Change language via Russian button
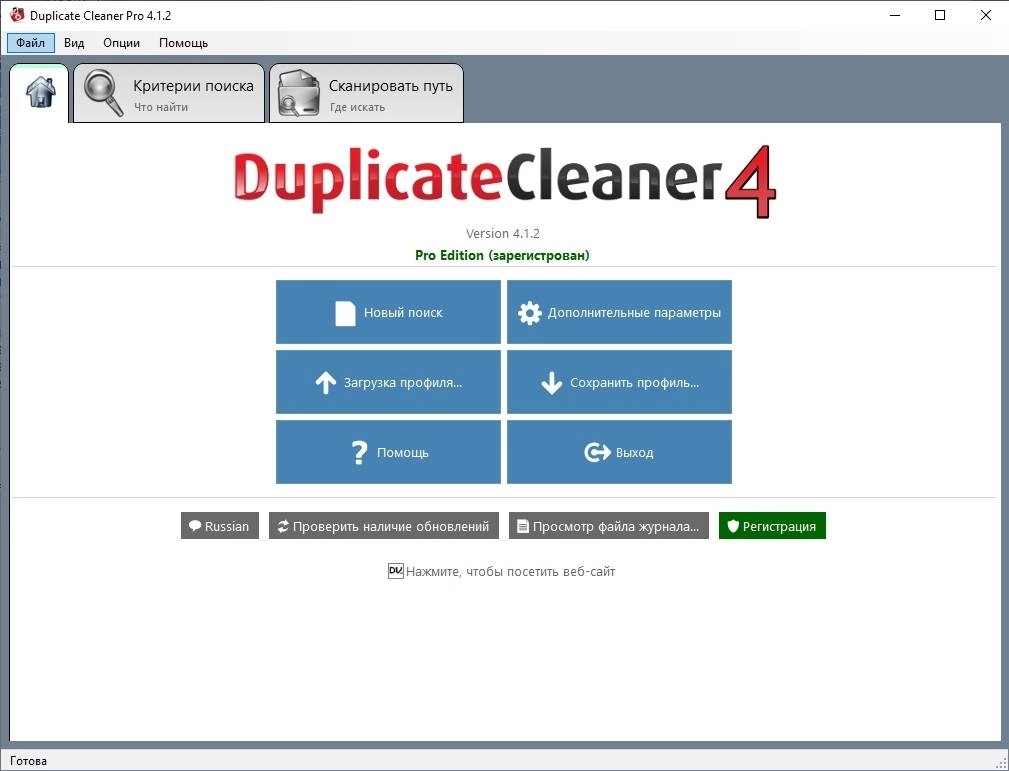Viewport: 1009px width, 771px height. 219,526
